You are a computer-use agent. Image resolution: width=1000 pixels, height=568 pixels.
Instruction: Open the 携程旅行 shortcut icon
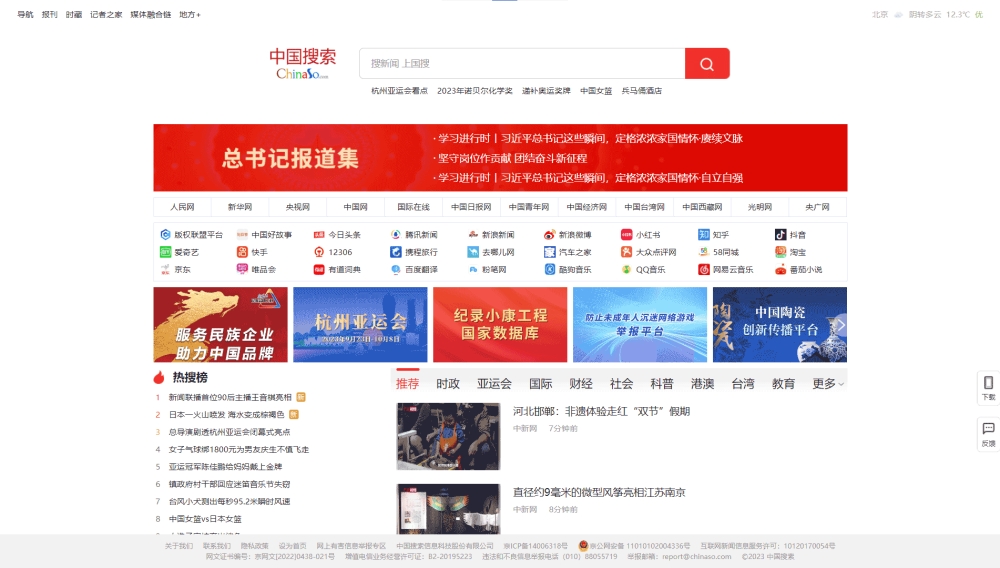click(395, 252)
